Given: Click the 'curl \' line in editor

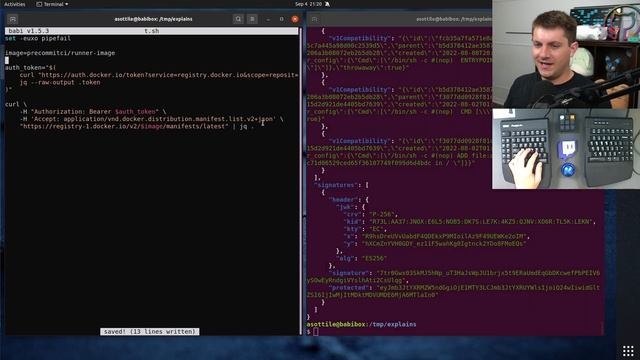Looking at the screenshot, I should [16, 104].
